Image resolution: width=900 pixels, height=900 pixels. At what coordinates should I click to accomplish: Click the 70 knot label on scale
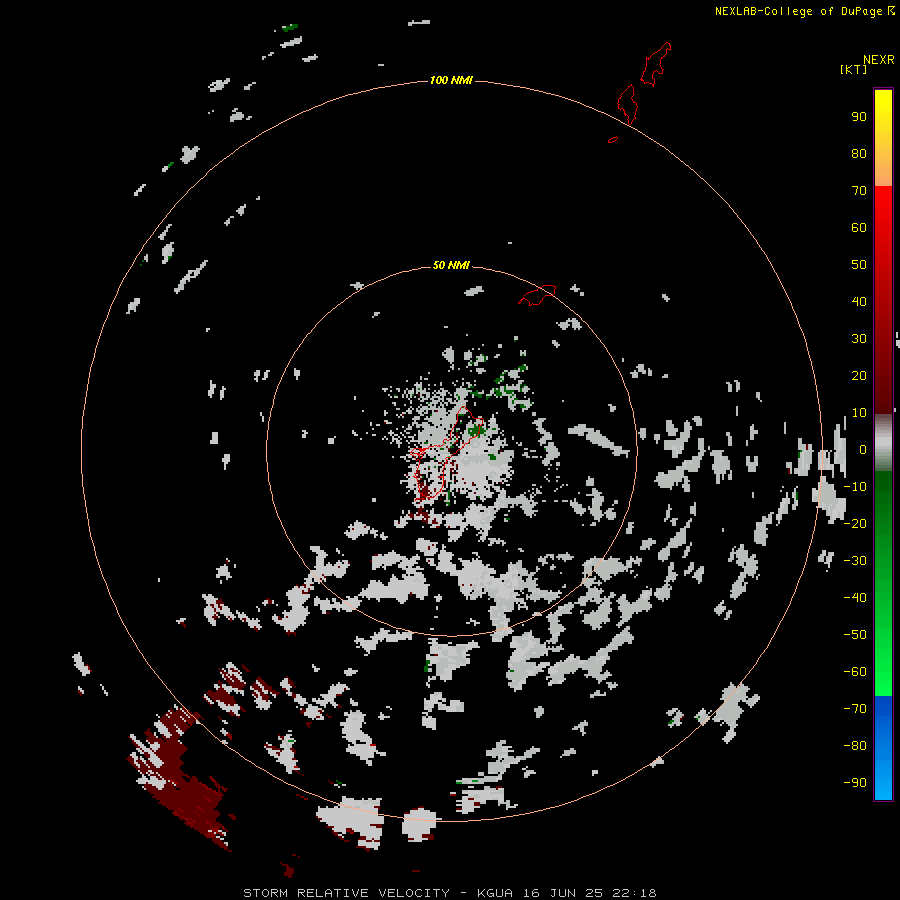(x=859, y=191)
